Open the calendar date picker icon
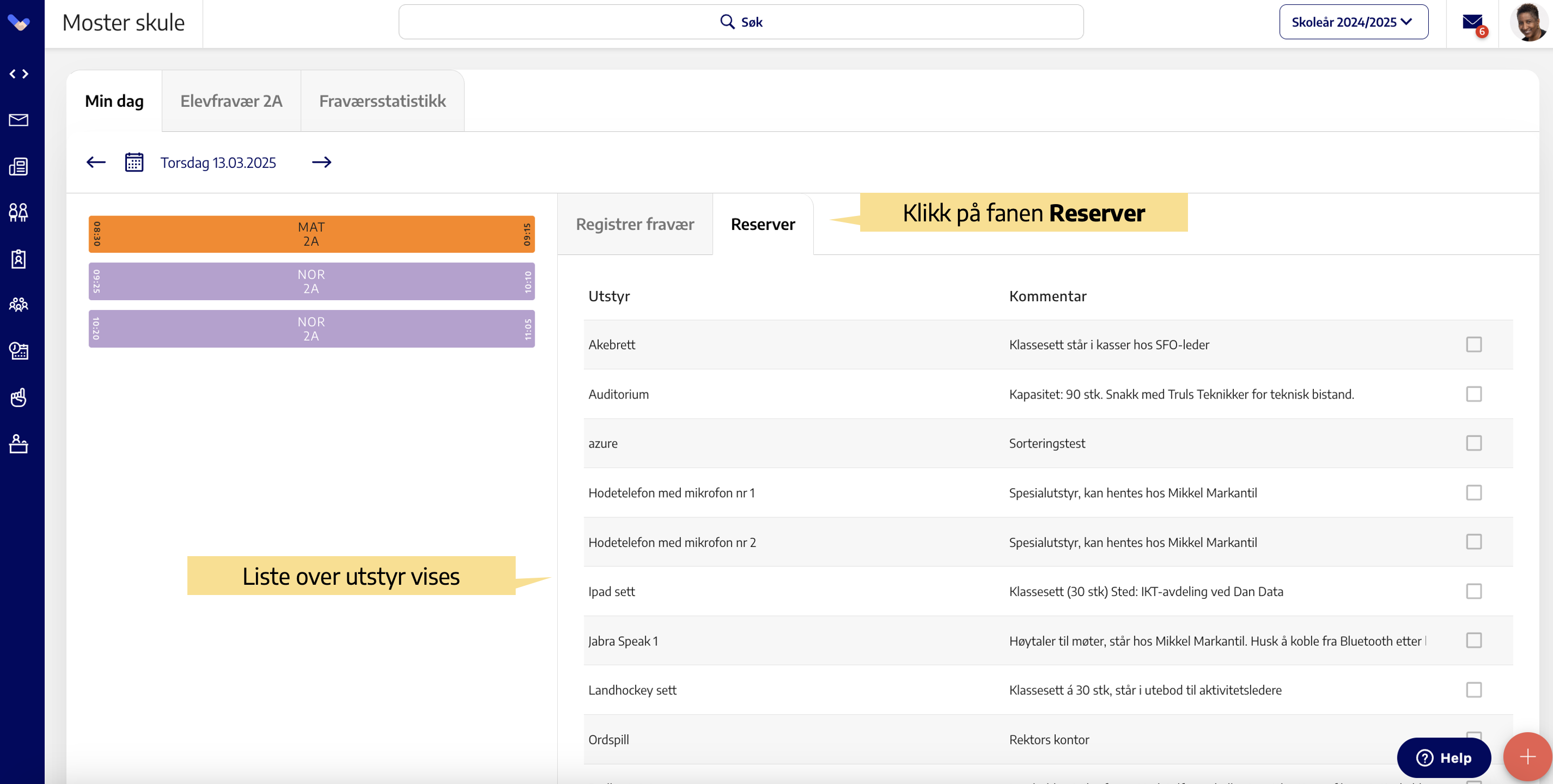This screenshot has width=1553, height=784. point(134,162)
